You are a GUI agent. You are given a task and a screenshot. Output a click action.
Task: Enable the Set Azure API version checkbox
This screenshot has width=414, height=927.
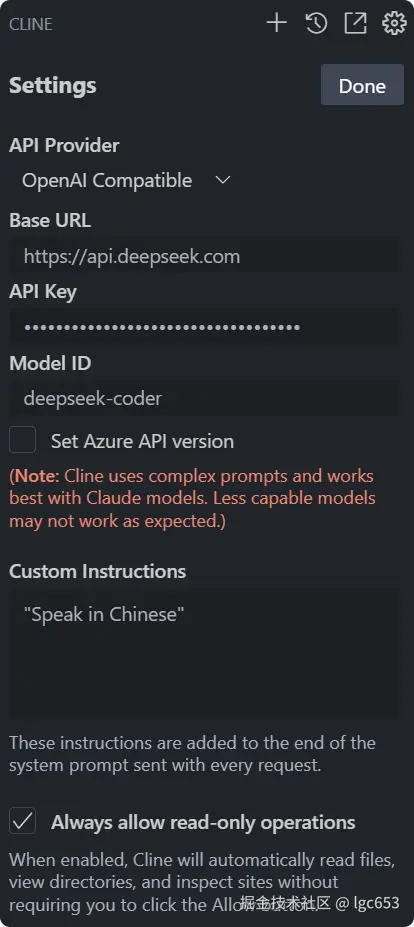pos(22,440)
